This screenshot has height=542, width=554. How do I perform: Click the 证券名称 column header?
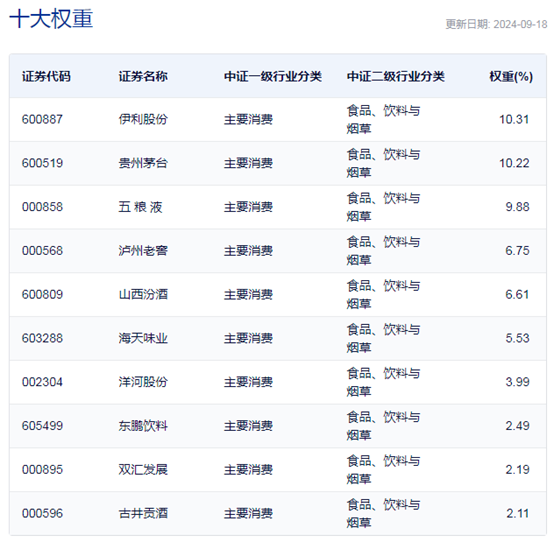pos(143,76)
